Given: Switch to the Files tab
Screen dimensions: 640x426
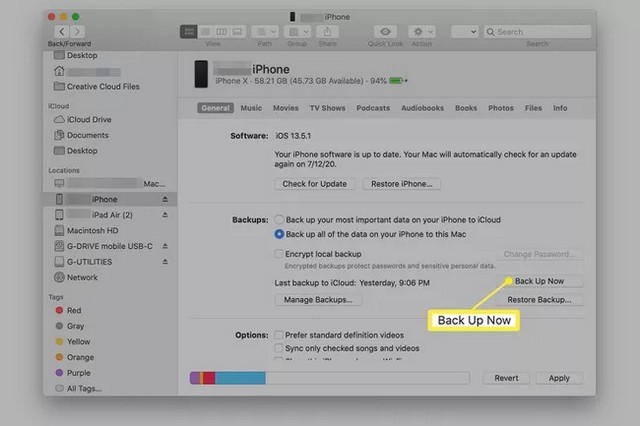Looking at the screenshot, I should [533, 108].
